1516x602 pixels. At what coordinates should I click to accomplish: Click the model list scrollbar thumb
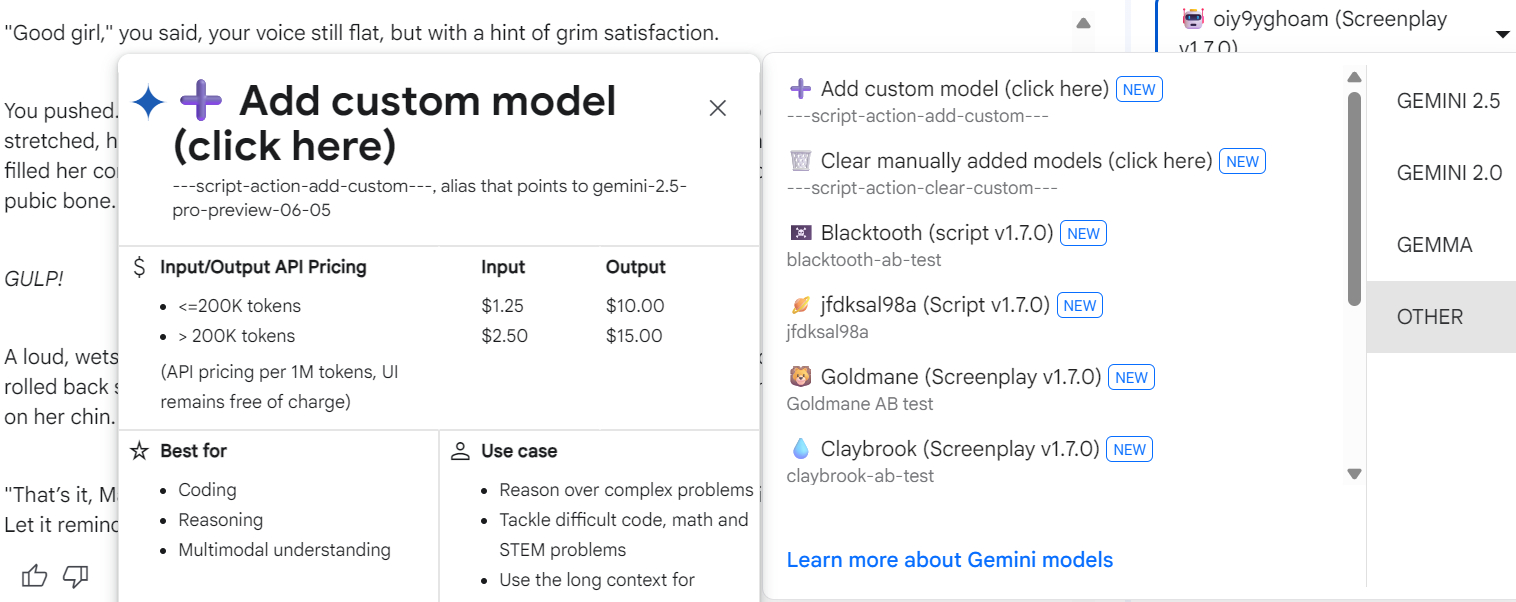[1354, 198]
